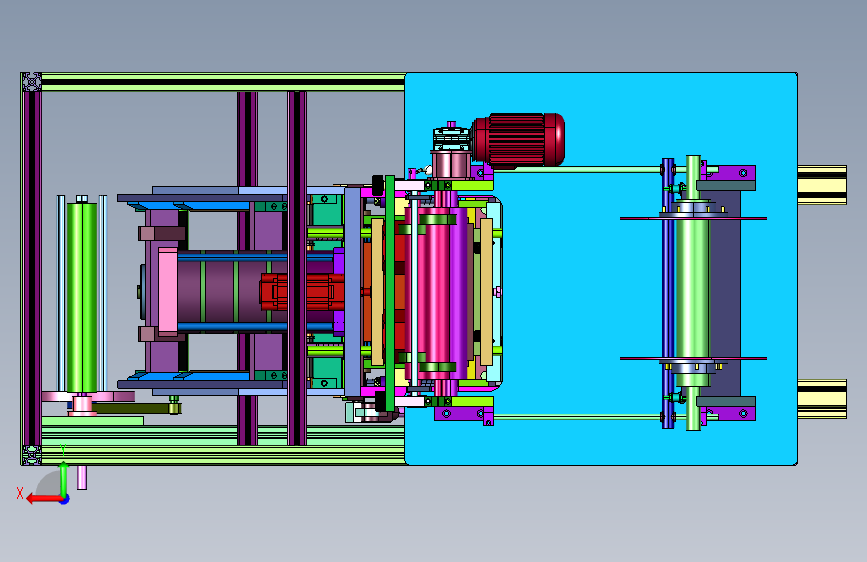The height and width of the screenshot is (562, 867).
Task: Pick the hex bolt atop the green roller
Action: [x=82, y=199]
